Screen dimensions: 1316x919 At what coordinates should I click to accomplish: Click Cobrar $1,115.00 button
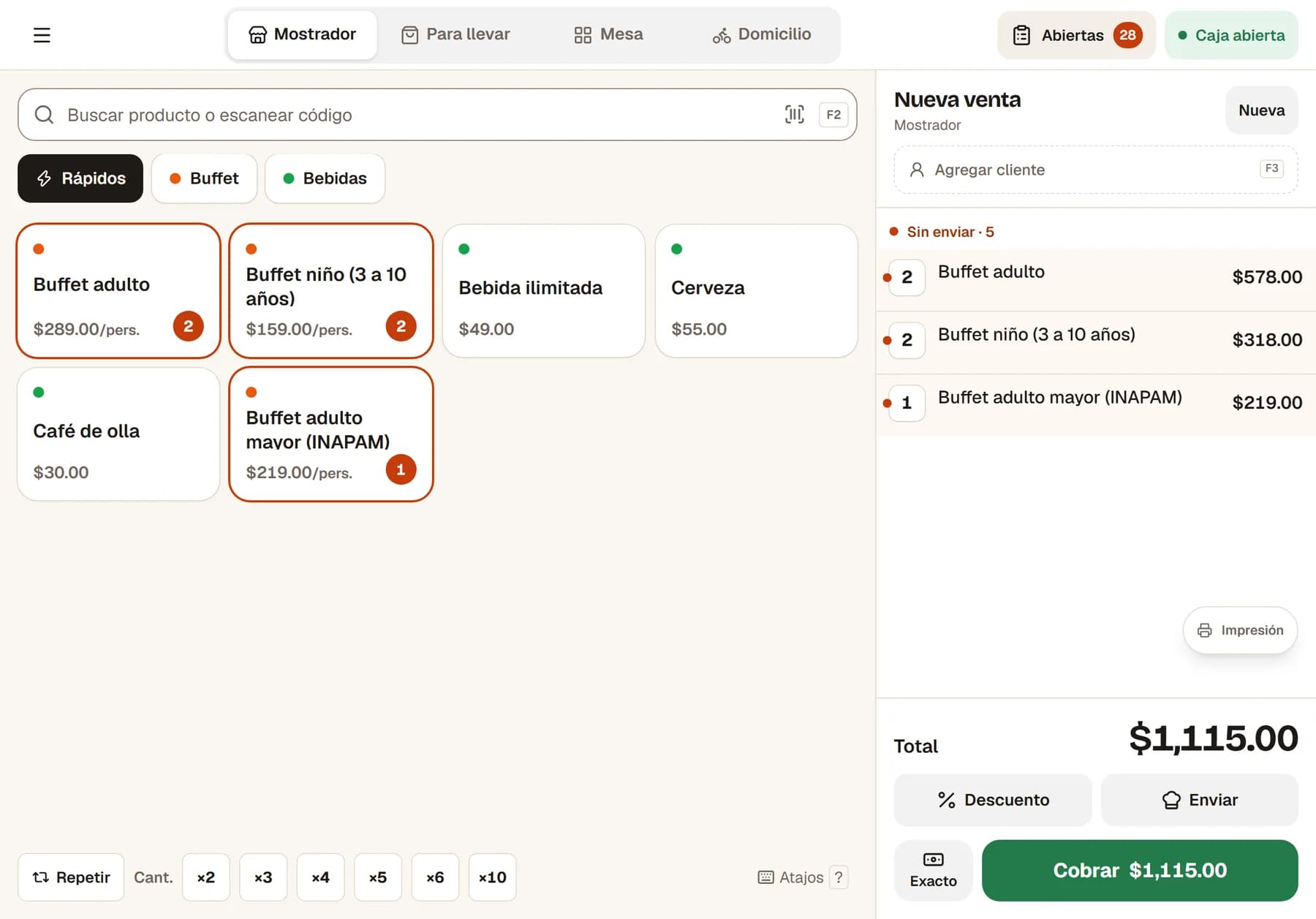1140,870
